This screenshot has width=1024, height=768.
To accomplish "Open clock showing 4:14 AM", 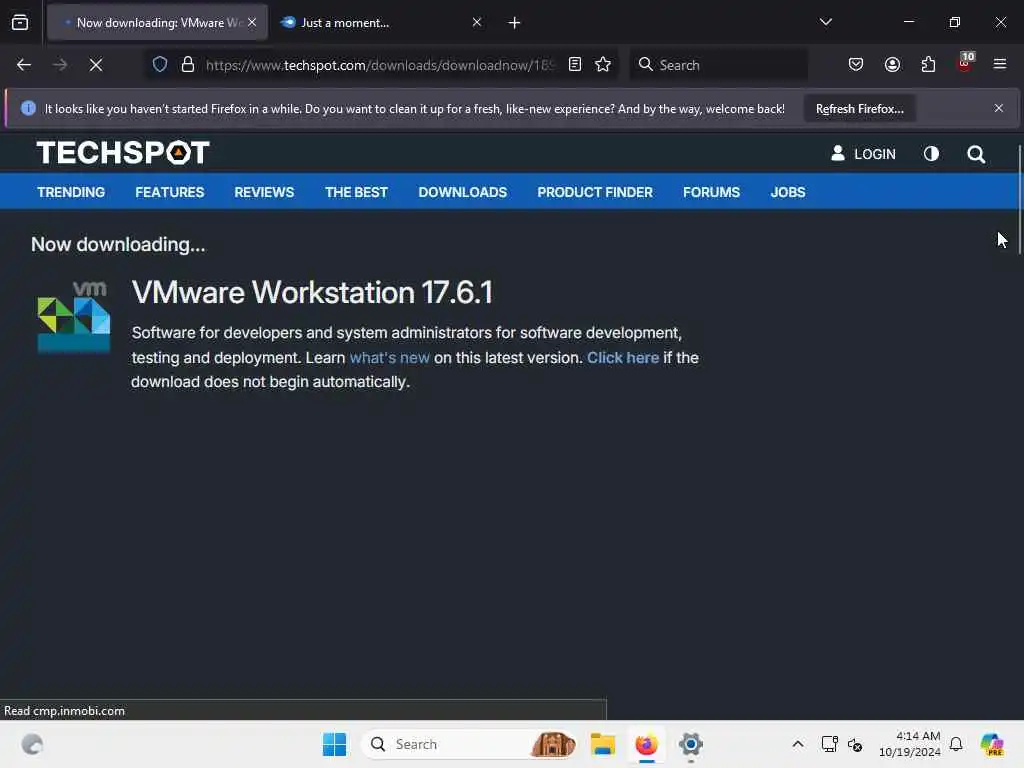I will [x=910, y=744].
